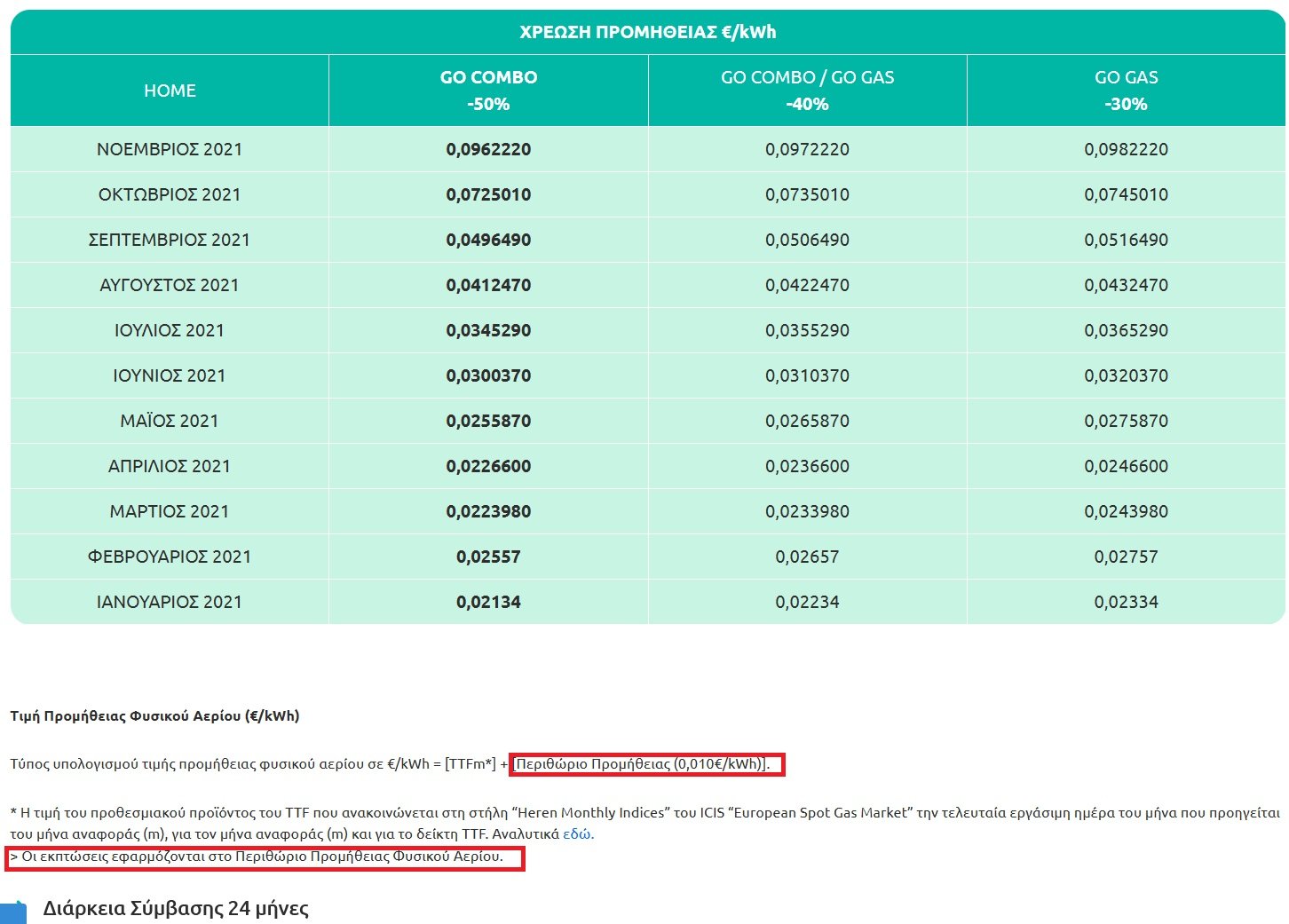Click the value 0,02334
This screenshot has width=1289, height=924.
(x=1126, y=602)
